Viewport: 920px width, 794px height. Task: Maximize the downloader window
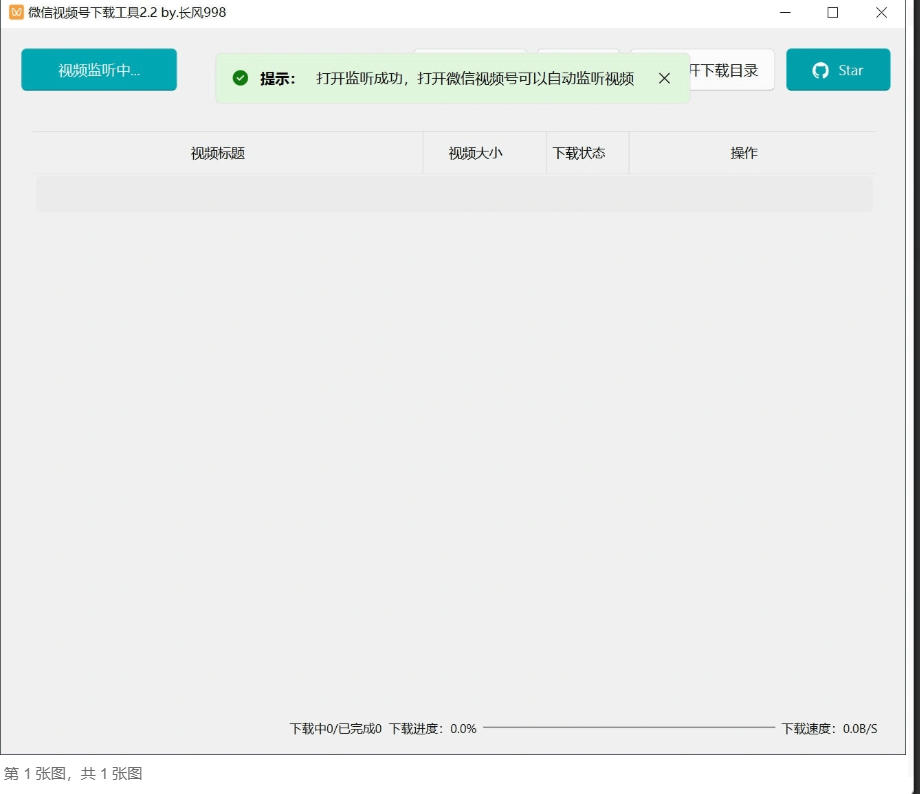(832, 13)
